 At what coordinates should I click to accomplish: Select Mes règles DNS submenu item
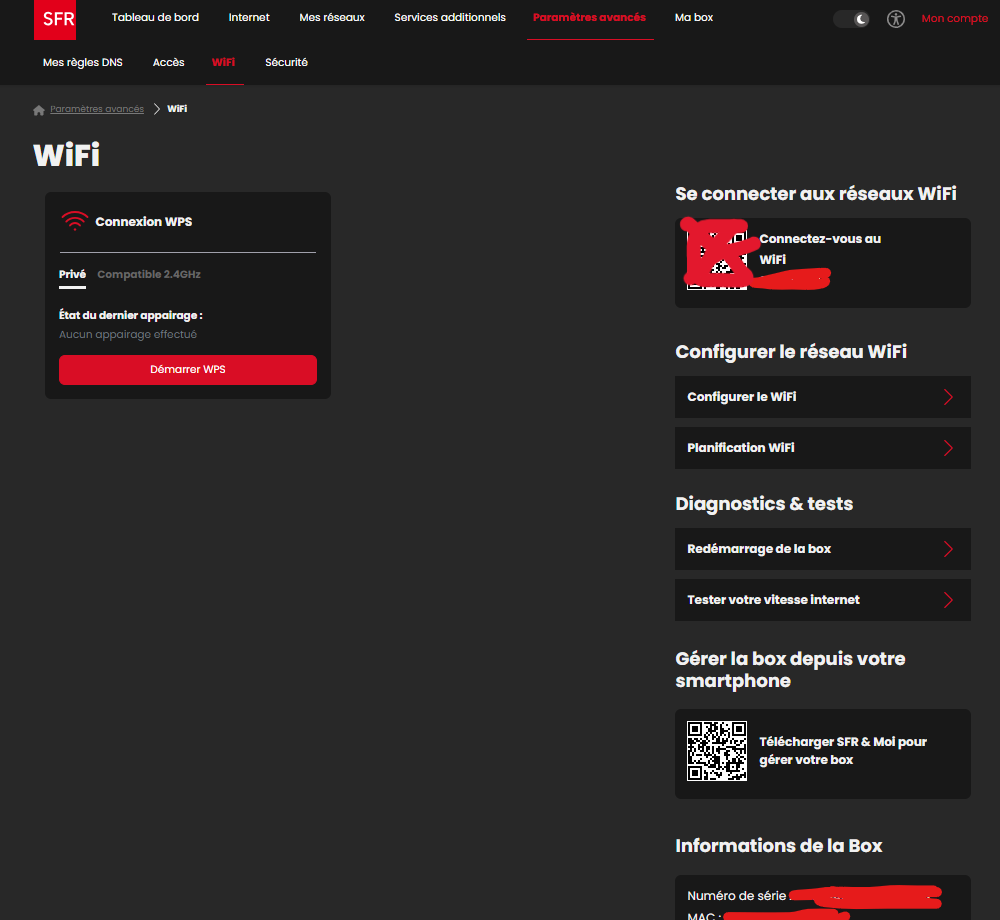click(x=83, y=62)
